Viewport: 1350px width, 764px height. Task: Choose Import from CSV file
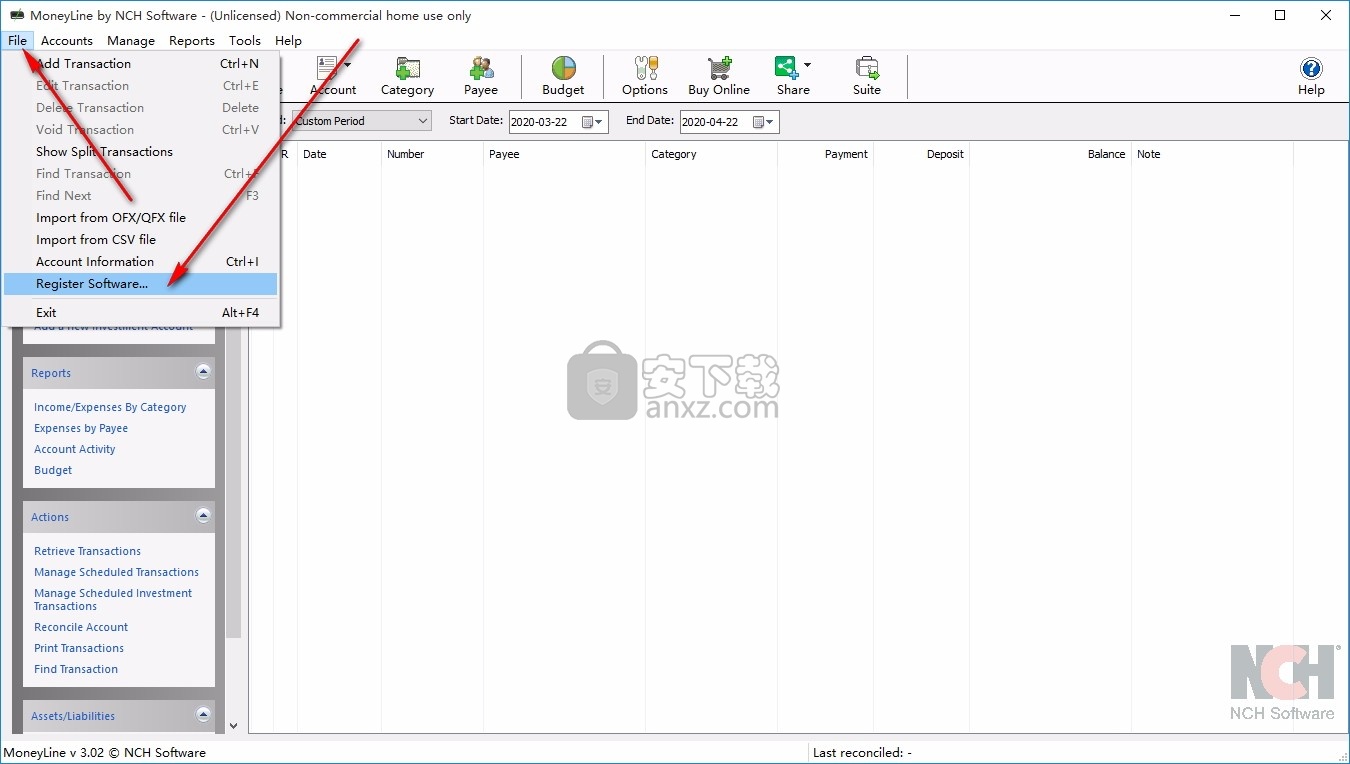140,239
